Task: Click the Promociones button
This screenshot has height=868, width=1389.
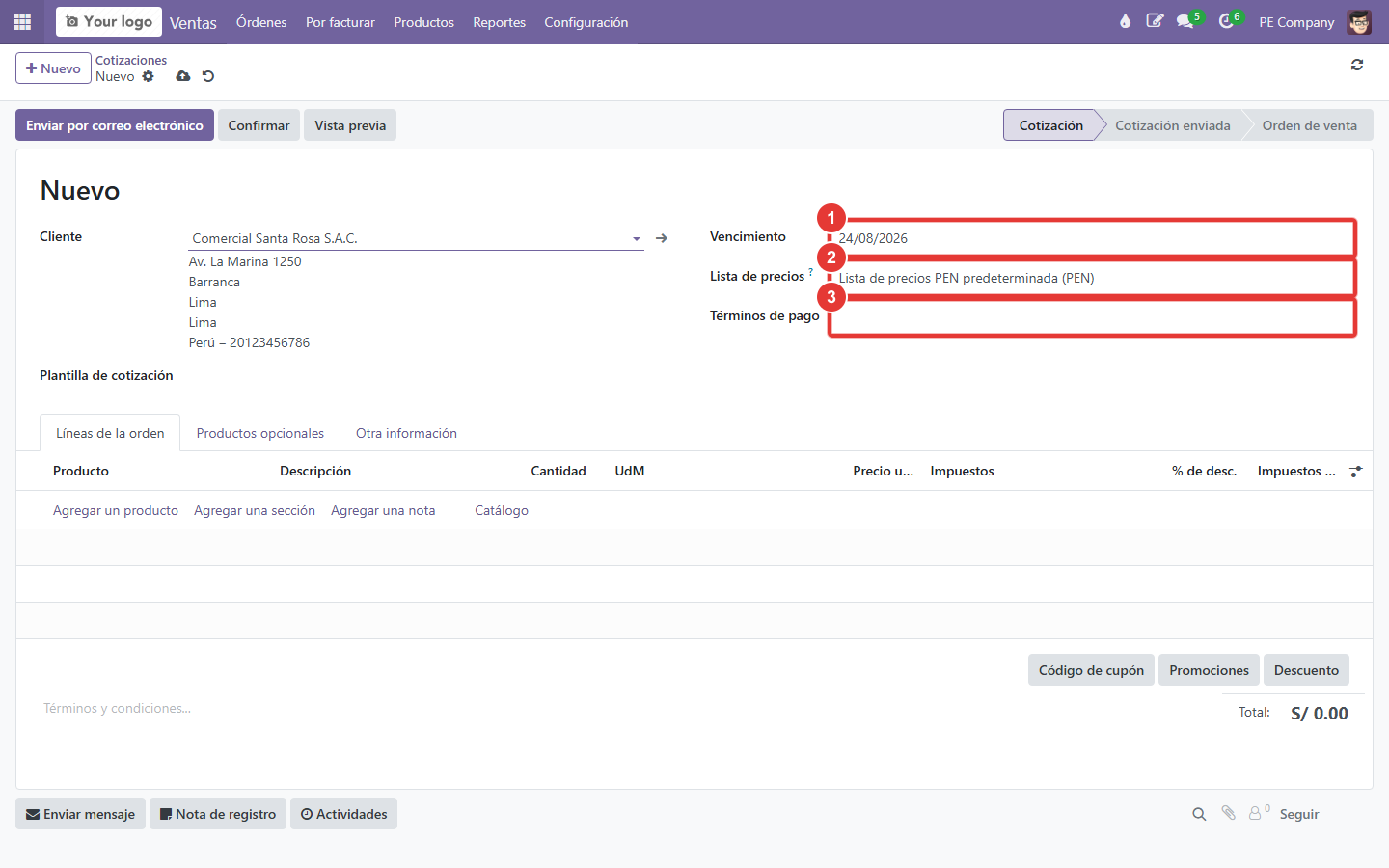Action: (x=1209, y=670)
